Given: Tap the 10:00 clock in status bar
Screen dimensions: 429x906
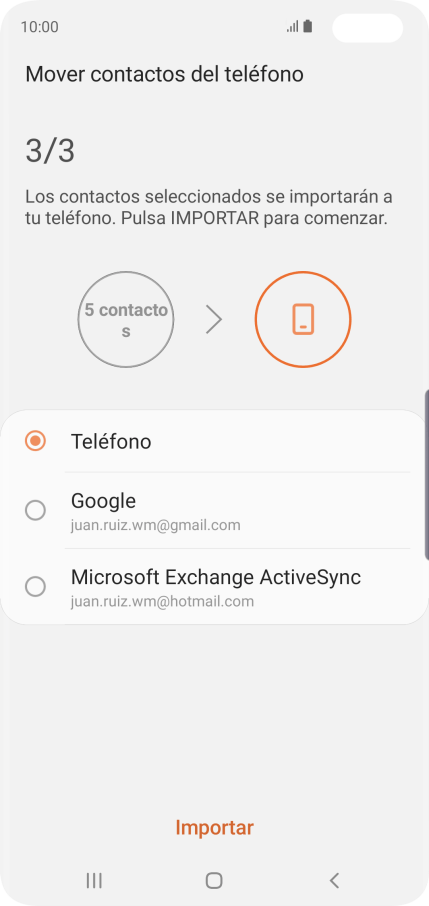Looking at the screenshot, I should coord(39,27).
